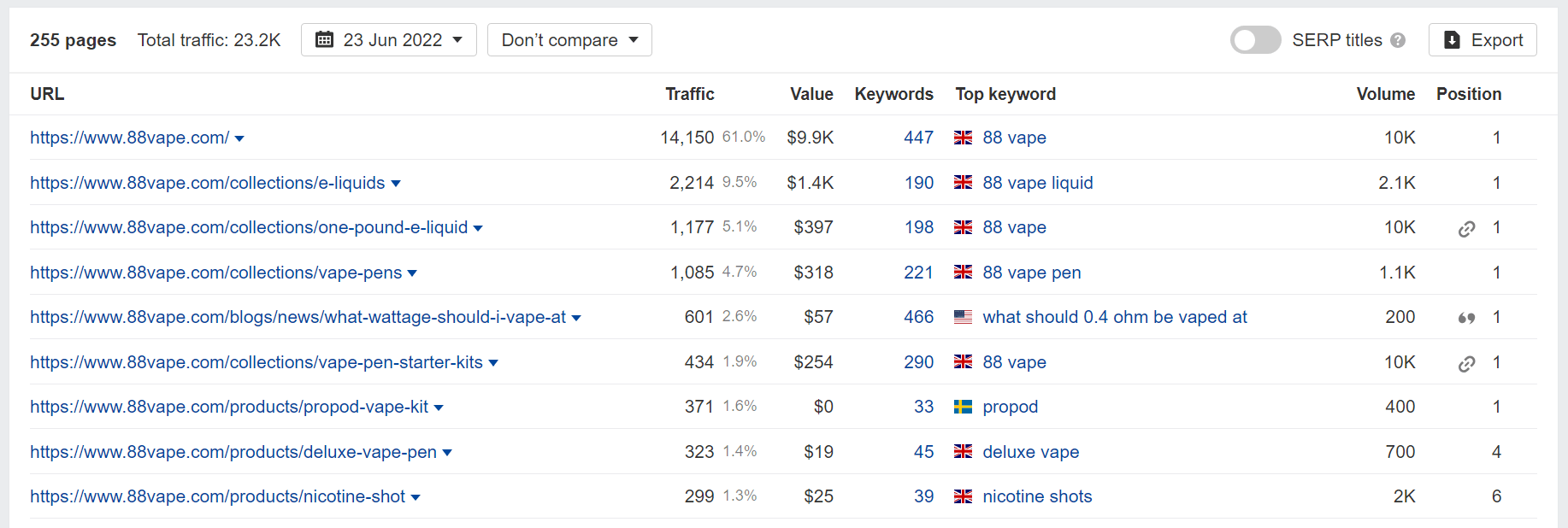Open the collections/one-pound-e-liquid URL link
Viewport: 1568px width, 528px height.
click(x=249, y=227)
